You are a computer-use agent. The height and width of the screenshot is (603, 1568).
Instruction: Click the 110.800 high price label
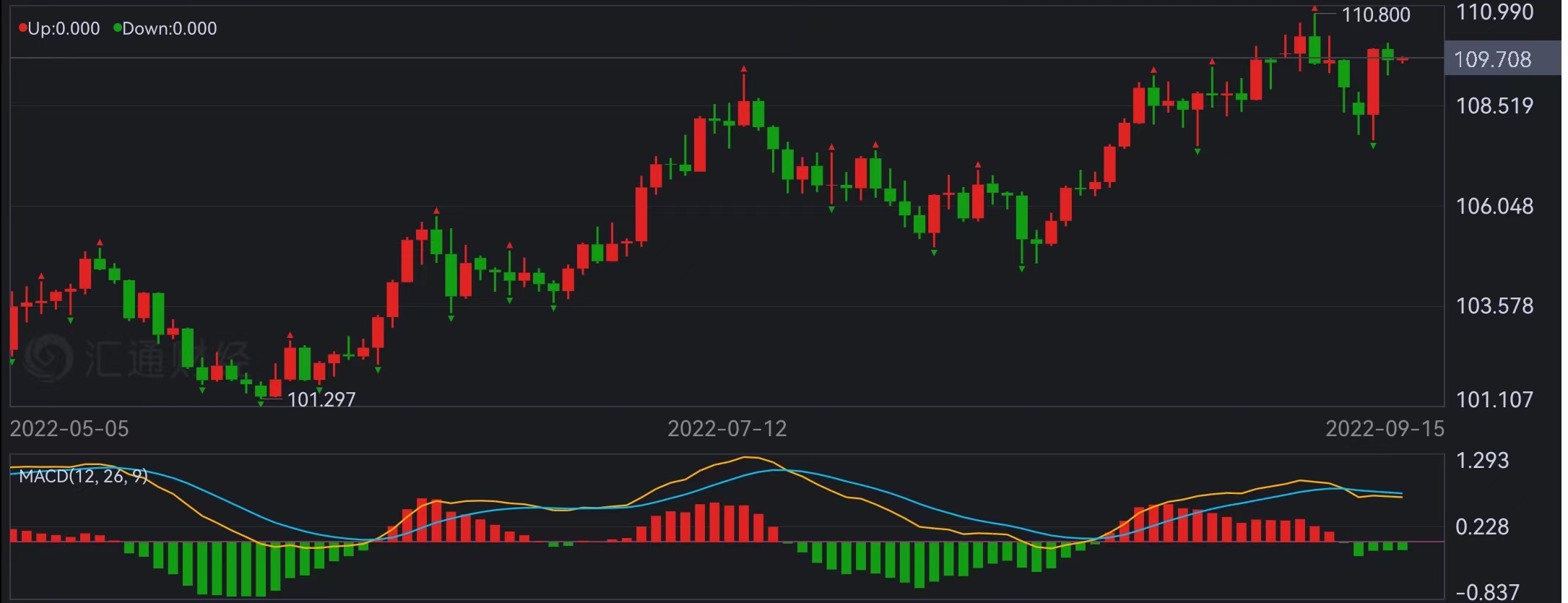(1375, 15)
